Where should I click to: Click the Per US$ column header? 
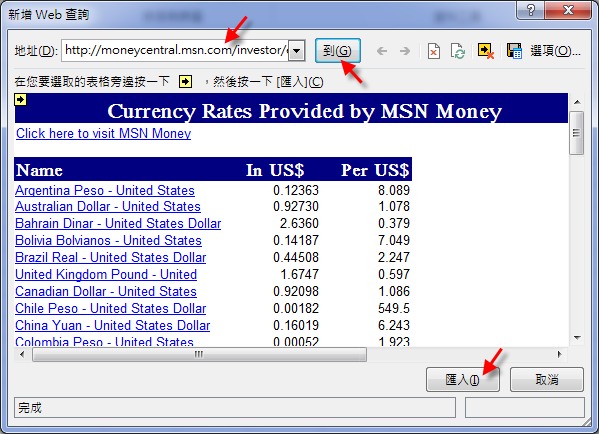(375, 170)
